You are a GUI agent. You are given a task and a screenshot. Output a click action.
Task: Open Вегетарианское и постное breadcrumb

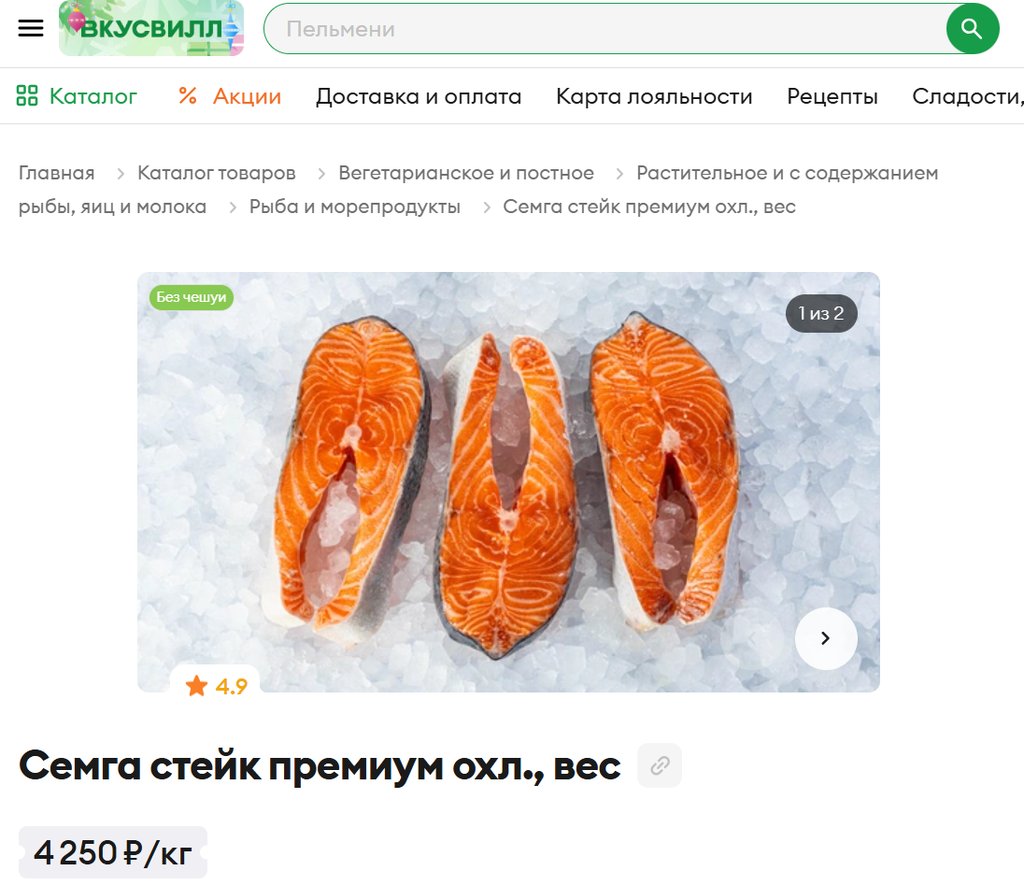point(466,172)
